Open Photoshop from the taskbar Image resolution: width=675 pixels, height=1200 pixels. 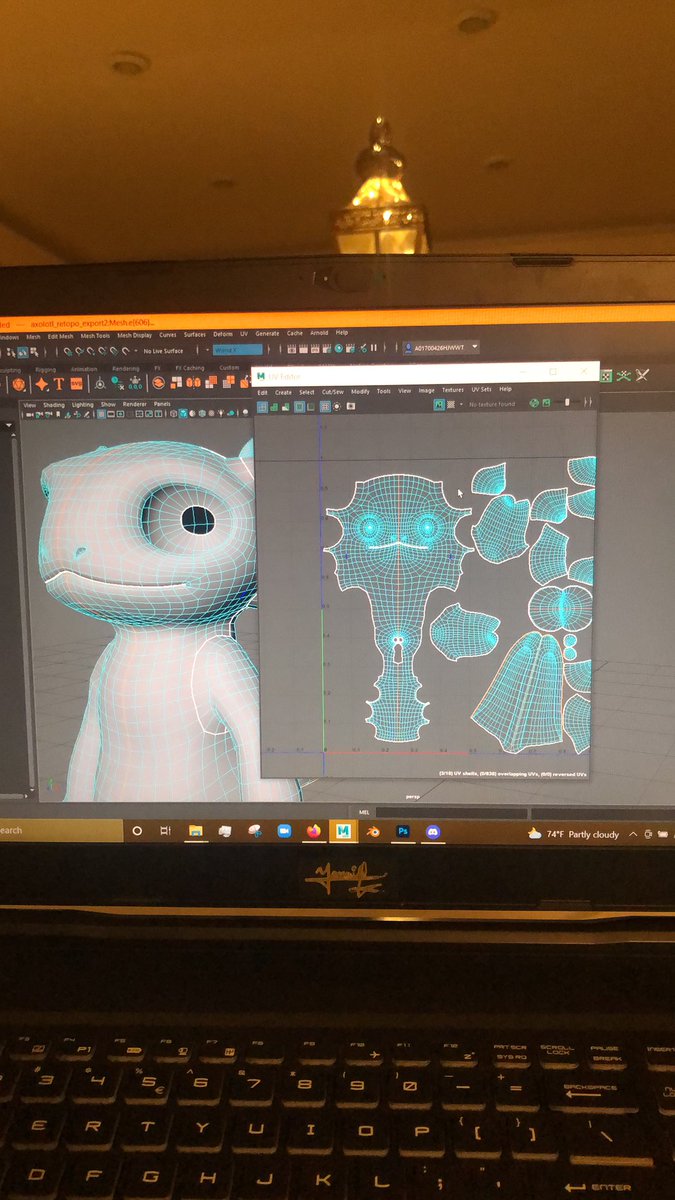[x=403, y=831]
